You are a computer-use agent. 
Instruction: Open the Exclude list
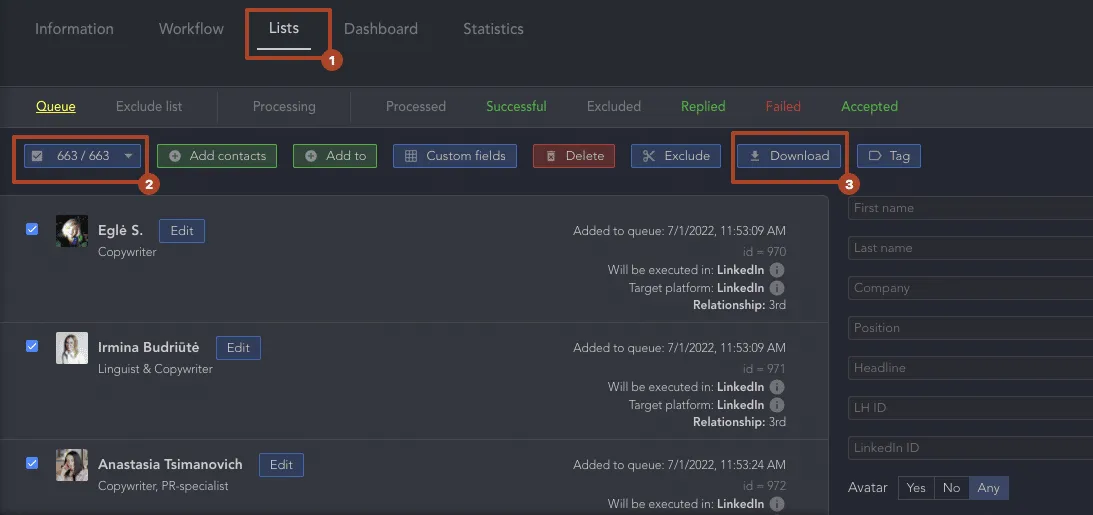[148, 107]
